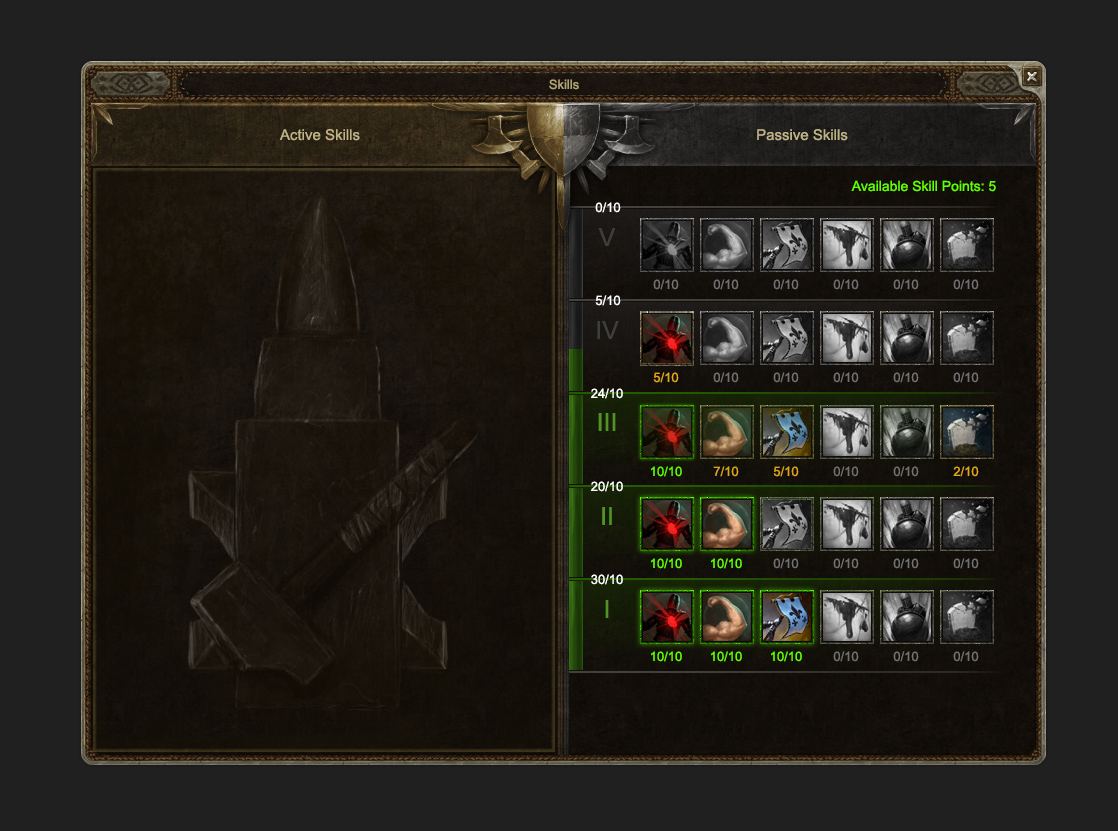Select tier I maxed blue banner skill
This screenshot has height=831, width=1118.
tap(786, 617)
